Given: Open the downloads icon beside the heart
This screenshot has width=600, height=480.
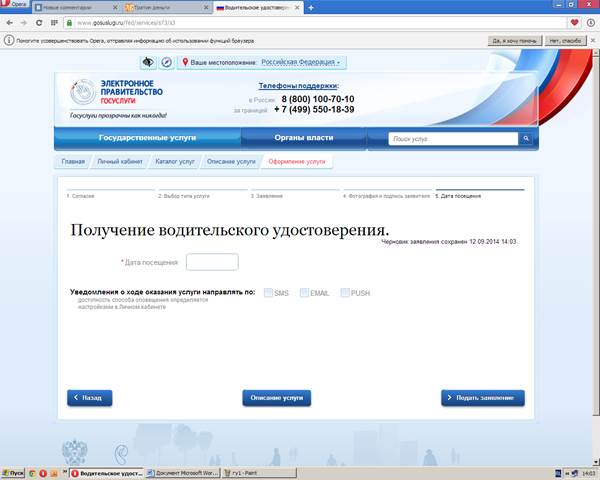Looking at the screenshot, I should [x=590, y=23].
